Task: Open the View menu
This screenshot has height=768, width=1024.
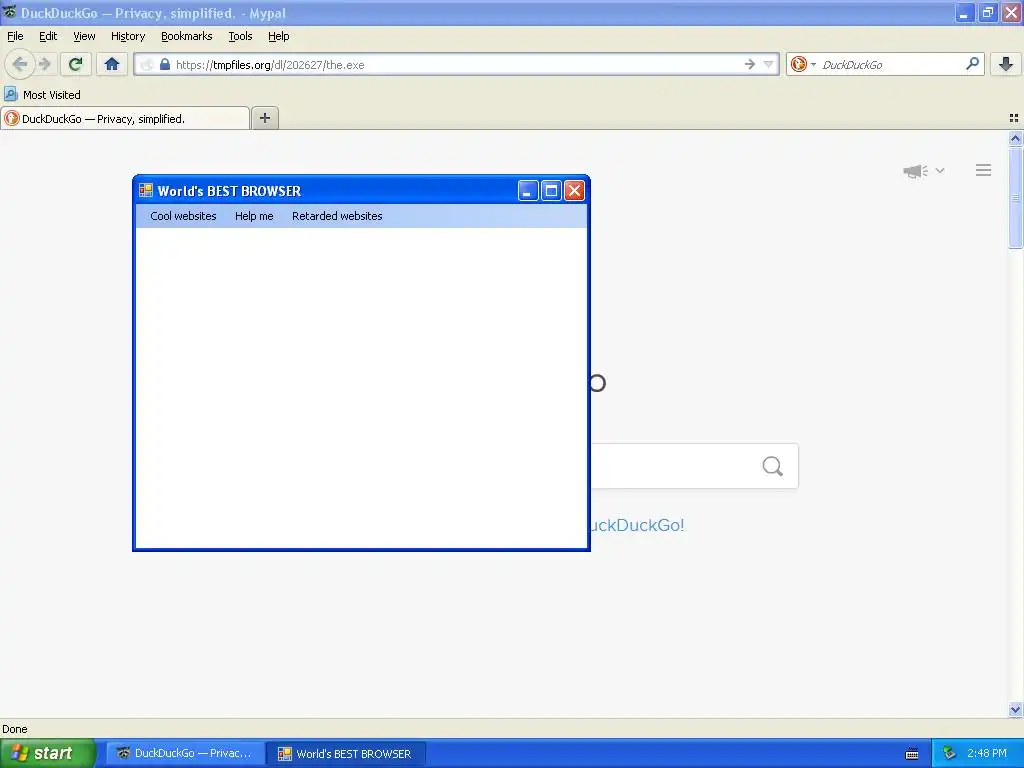Action: (84, 37)
